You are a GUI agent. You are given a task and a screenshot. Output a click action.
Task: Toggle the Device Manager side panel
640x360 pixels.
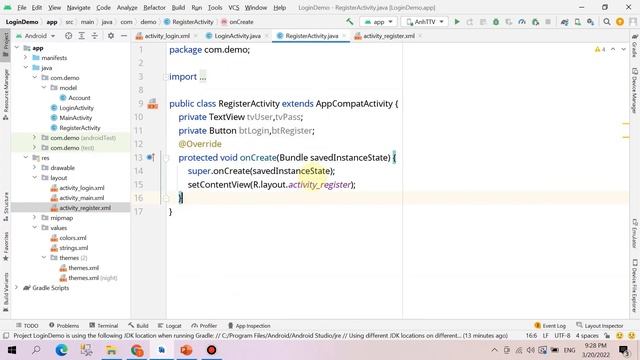[x=635, y=90]
